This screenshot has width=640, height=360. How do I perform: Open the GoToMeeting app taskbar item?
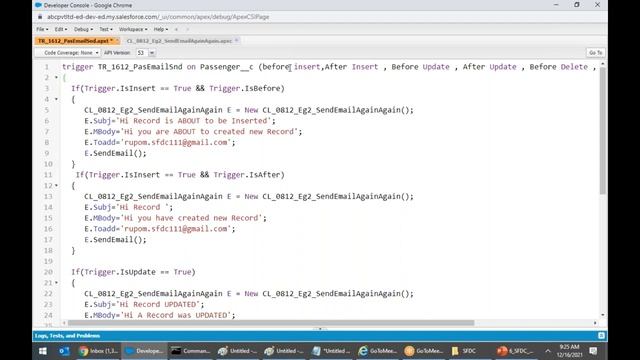[424, 351]
